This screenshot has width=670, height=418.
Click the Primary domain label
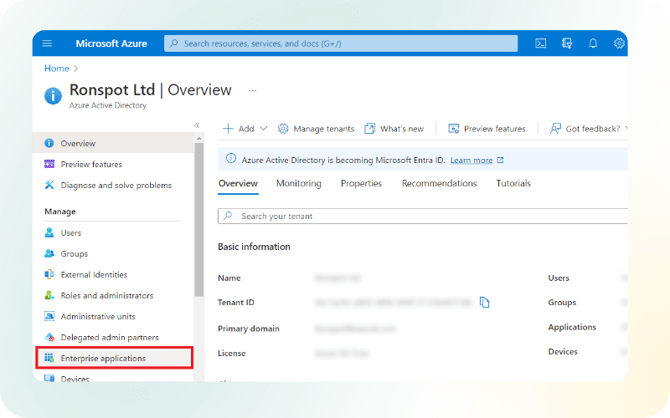pos(248,328)
